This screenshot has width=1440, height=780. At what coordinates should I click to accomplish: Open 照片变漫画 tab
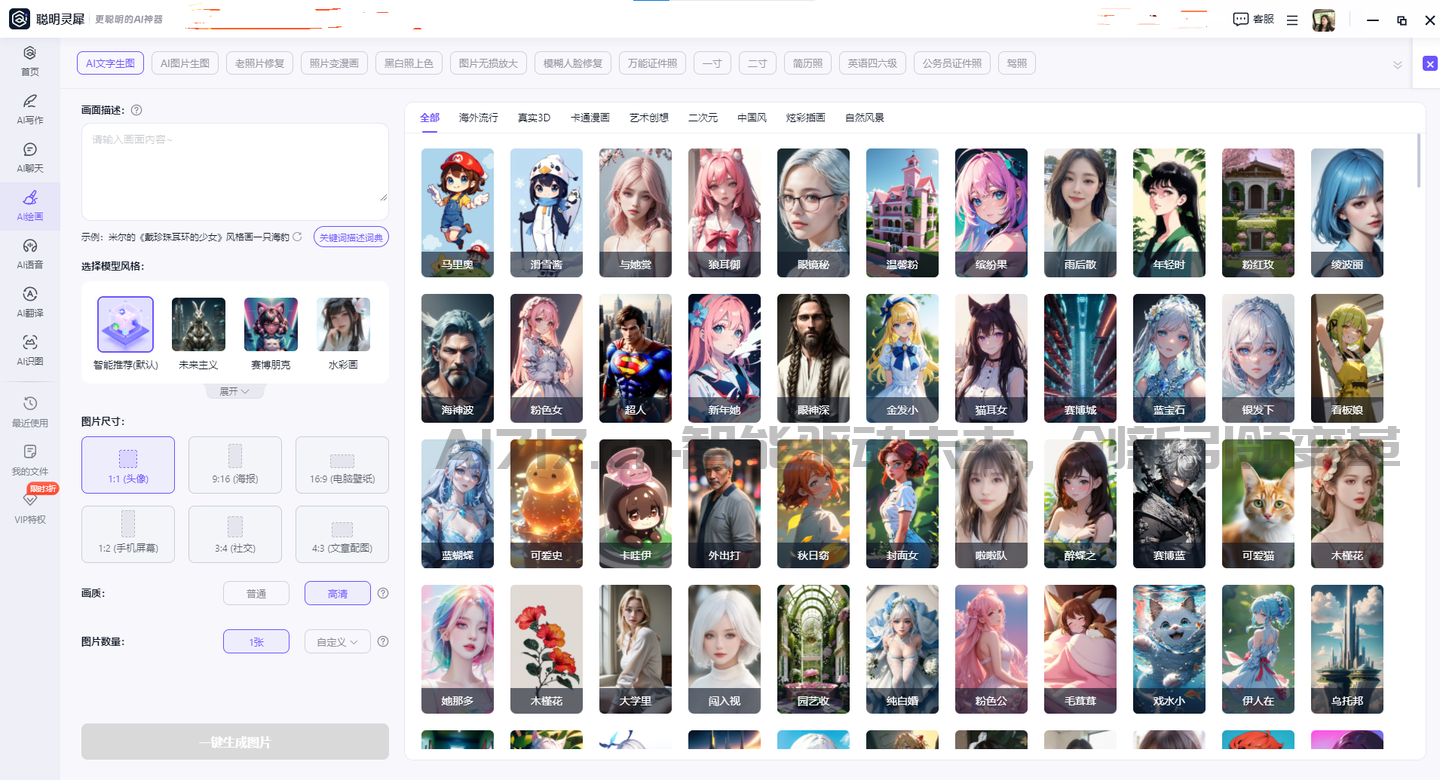(334, 63)
